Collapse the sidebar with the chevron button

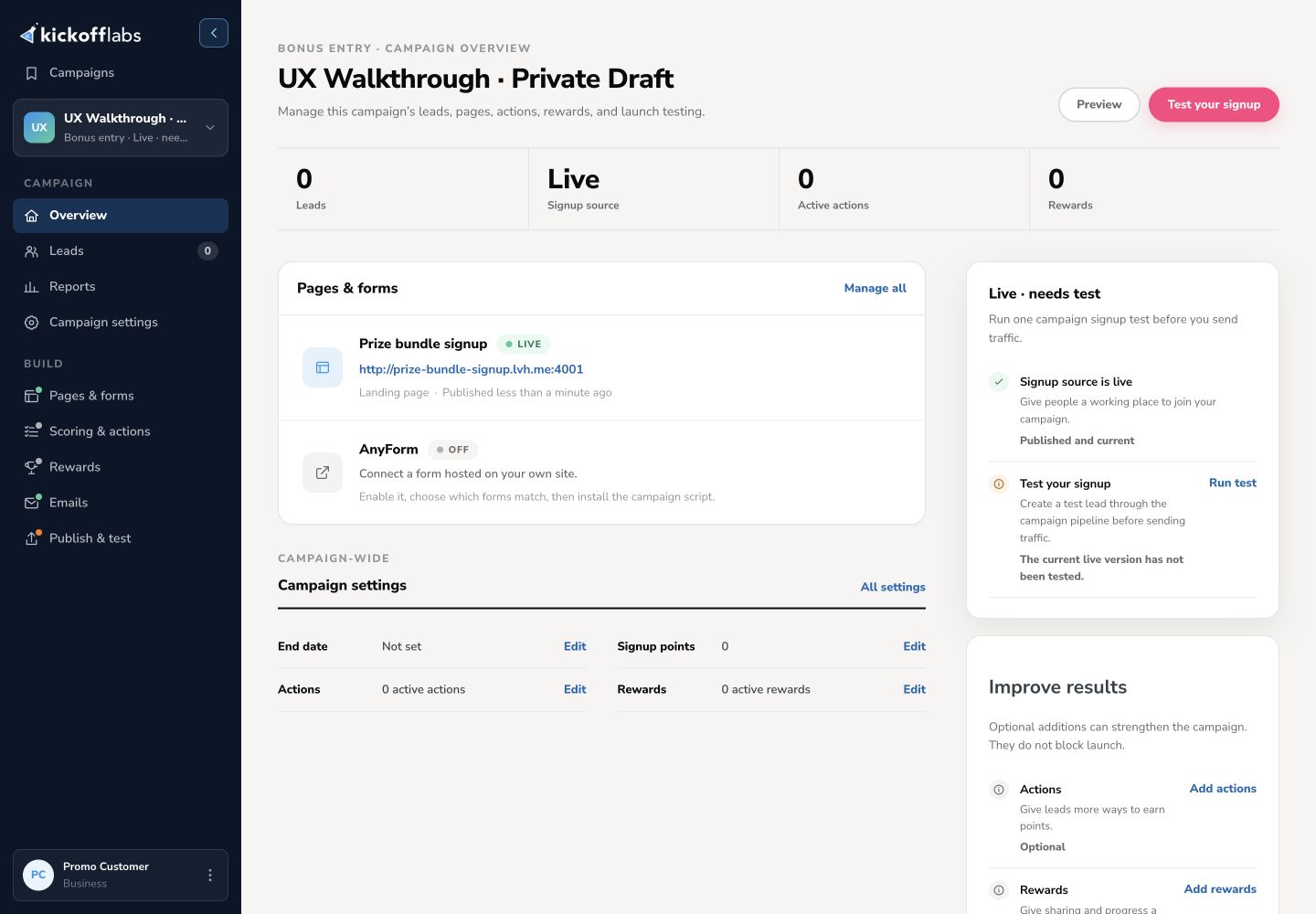[214, 33]
